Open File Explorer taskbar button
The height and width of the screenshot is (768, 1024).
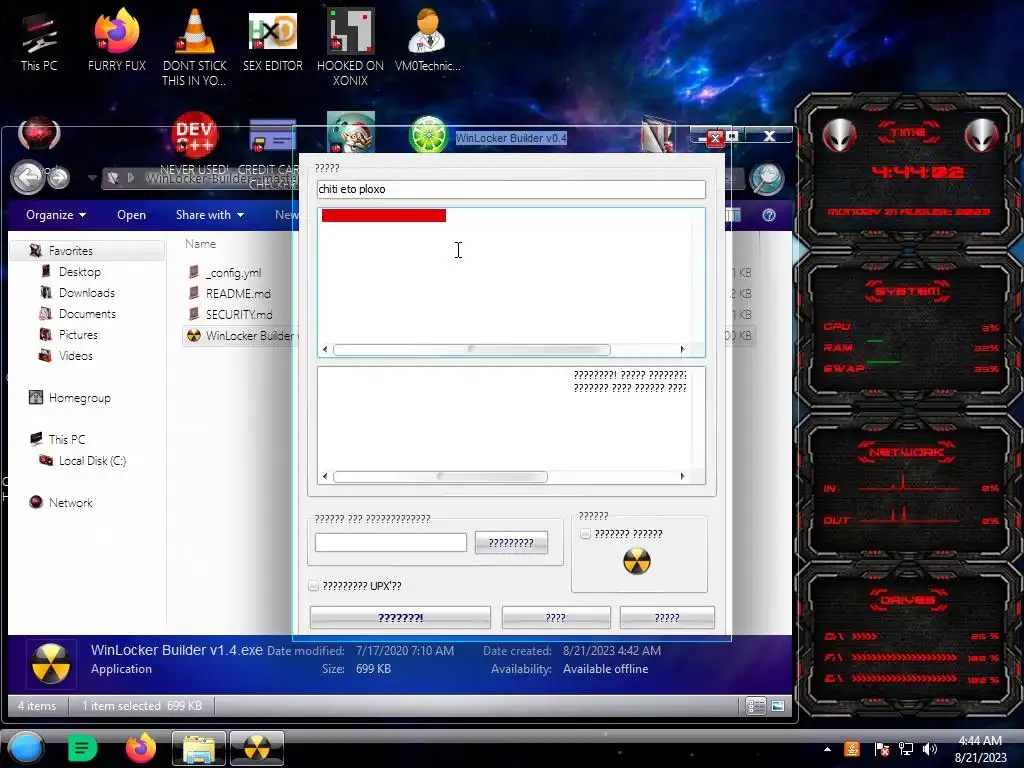(199, 748)
